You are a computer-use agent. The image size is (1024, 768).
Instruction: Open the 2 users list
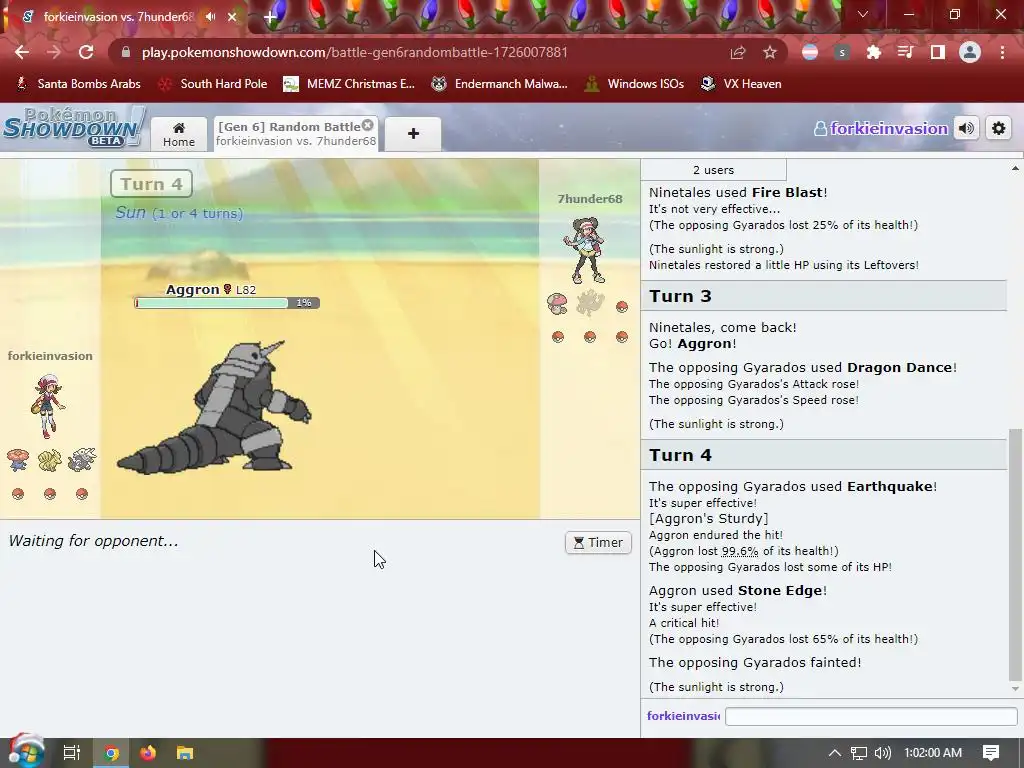click(713, 170)
